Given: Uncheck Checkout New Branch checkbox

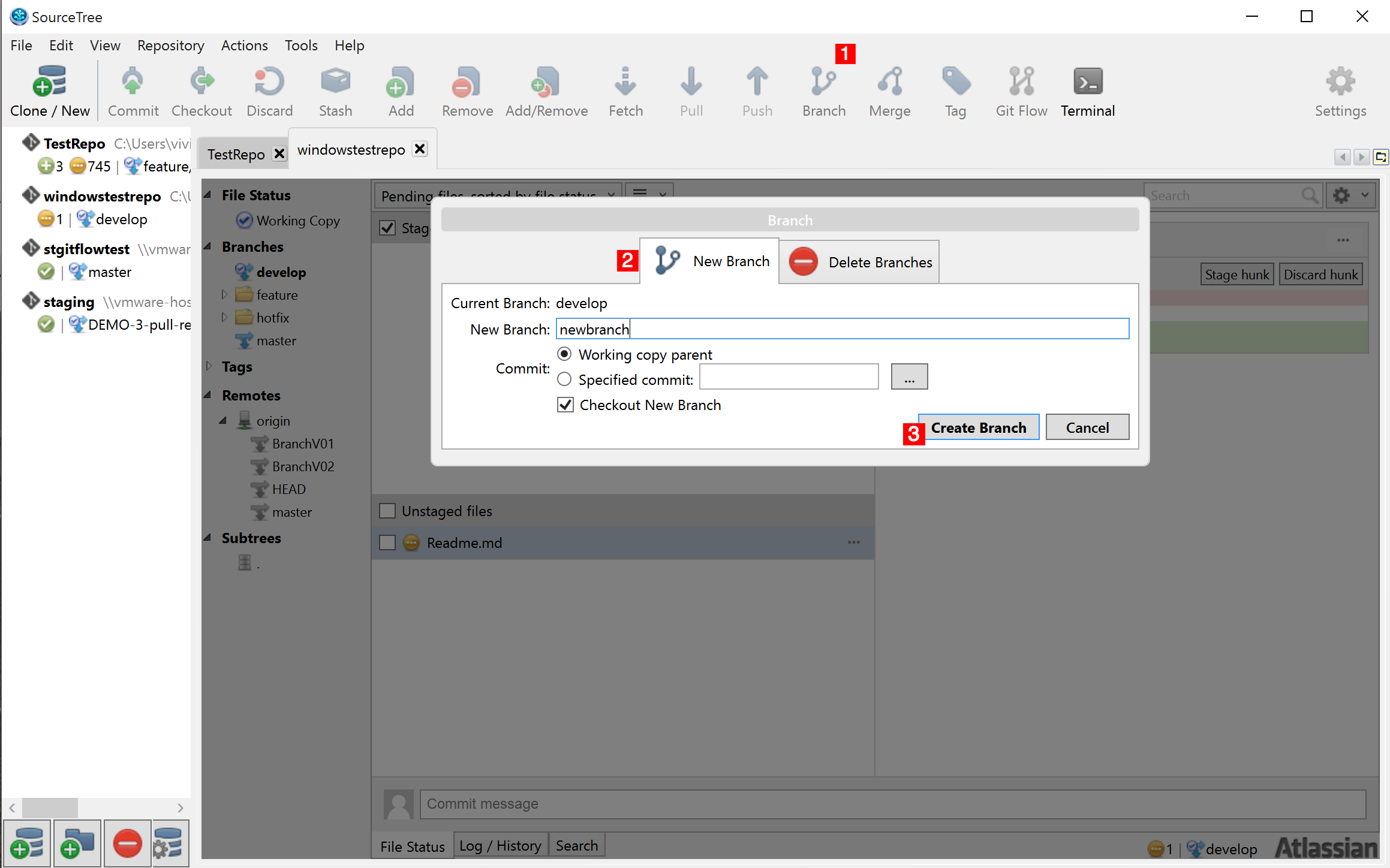Looking at the screenshot, I should pyautogui.click(x=565, y=405).
